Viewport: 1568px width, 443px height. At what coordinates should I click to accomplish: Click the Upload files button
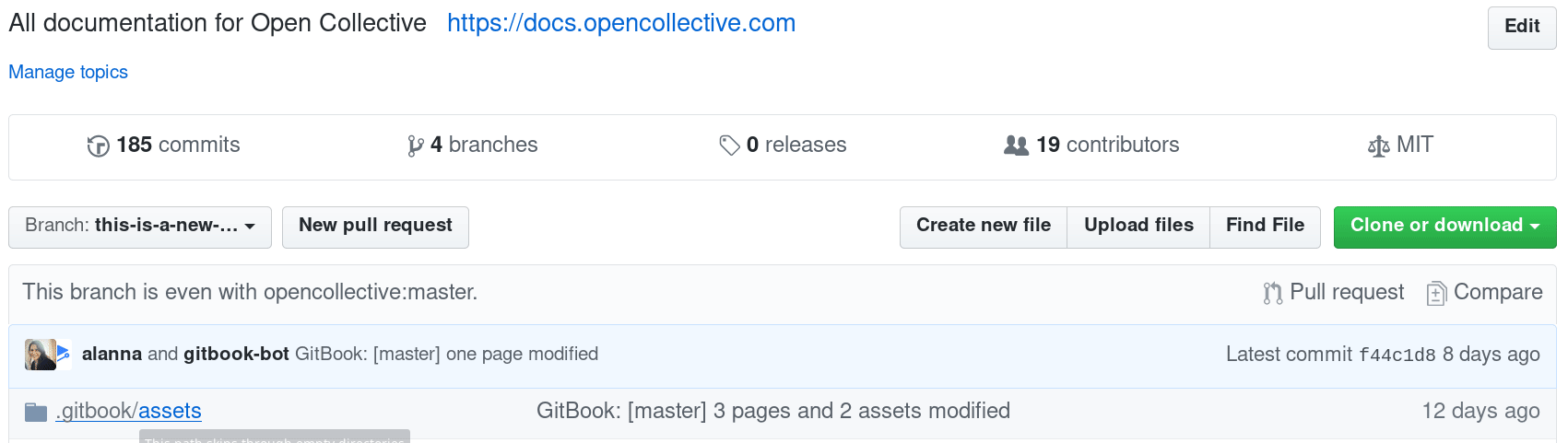click(1138, 227)
